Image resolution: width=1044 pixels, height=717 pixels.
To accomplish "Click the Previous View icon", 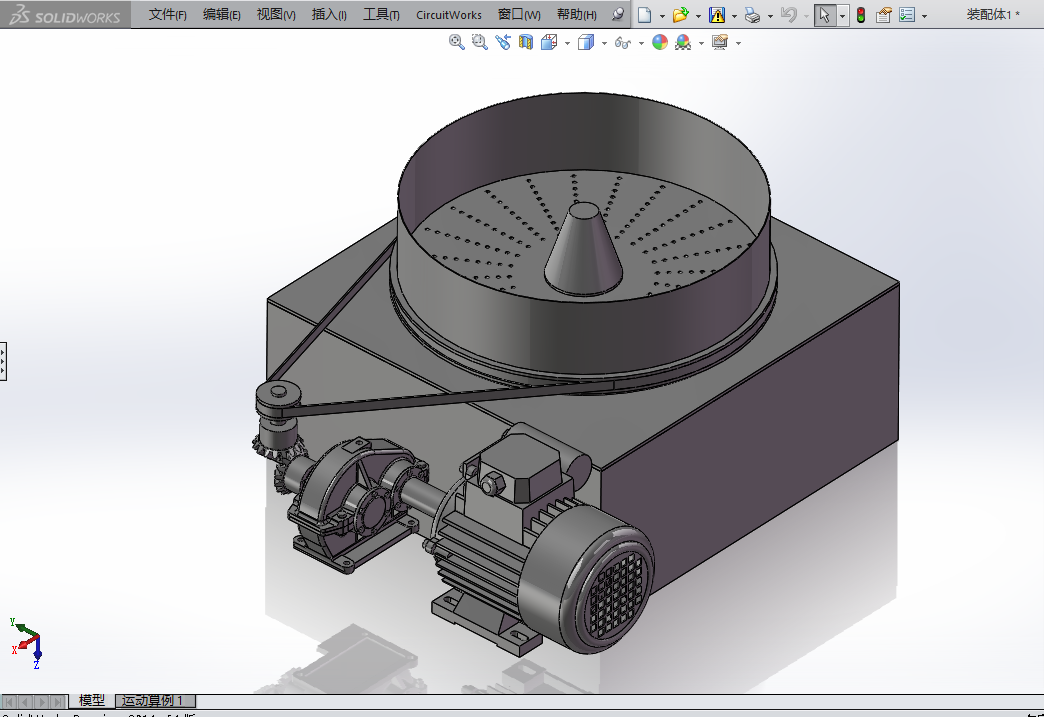I will tap(502, 42).
